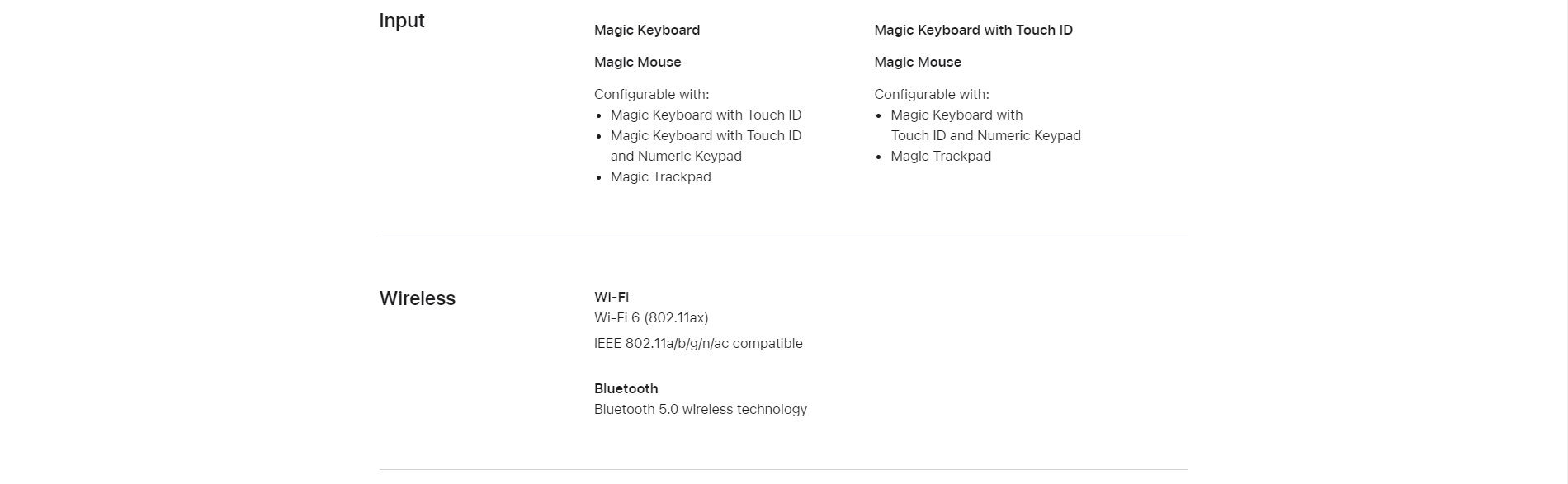Click the bold Wi-Fi label
Image resolution: width=1568 pixels, height=484 pixels.
coord(612,297)
